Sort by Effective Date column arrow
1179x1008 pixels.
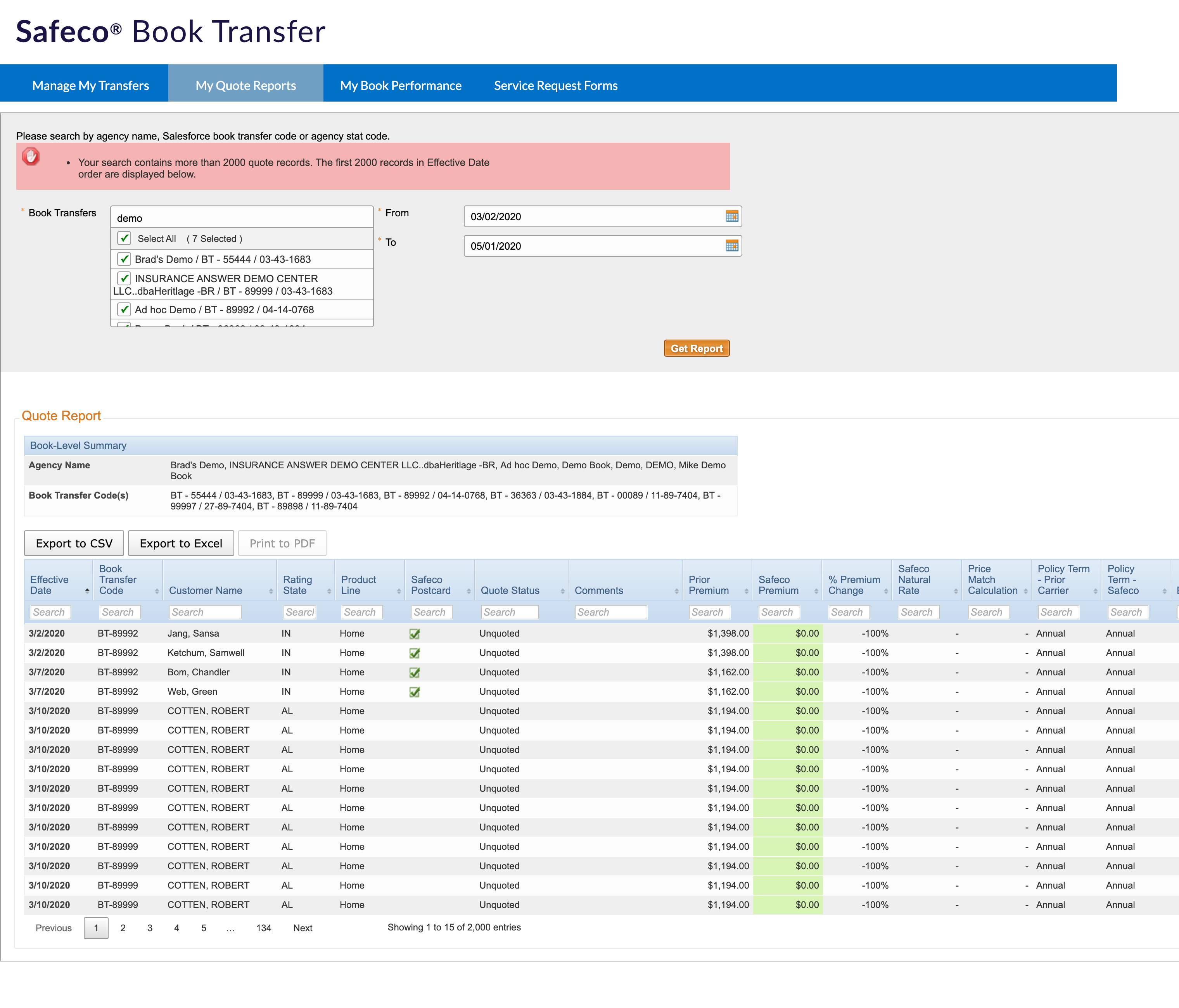(87, 591)
